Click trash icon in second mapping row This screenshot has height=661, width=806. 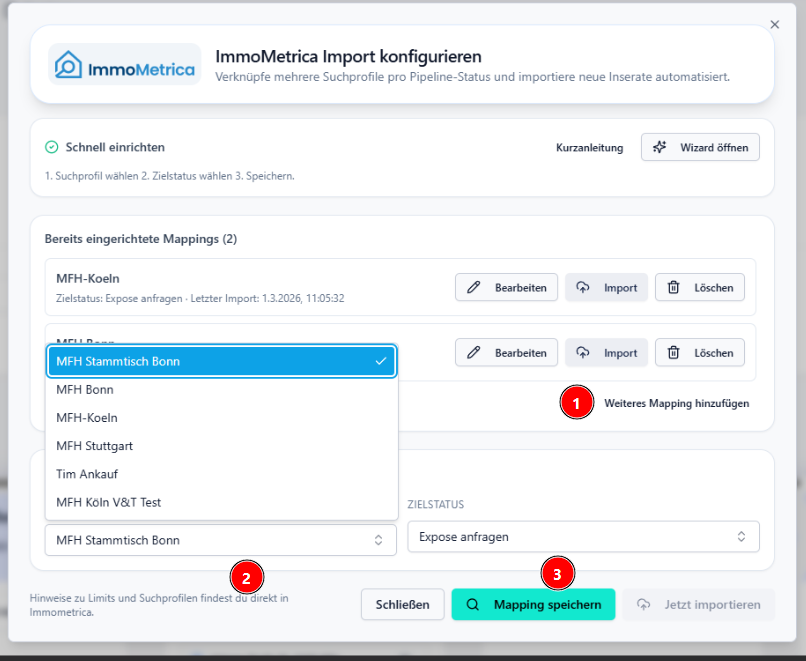point(674,353)
